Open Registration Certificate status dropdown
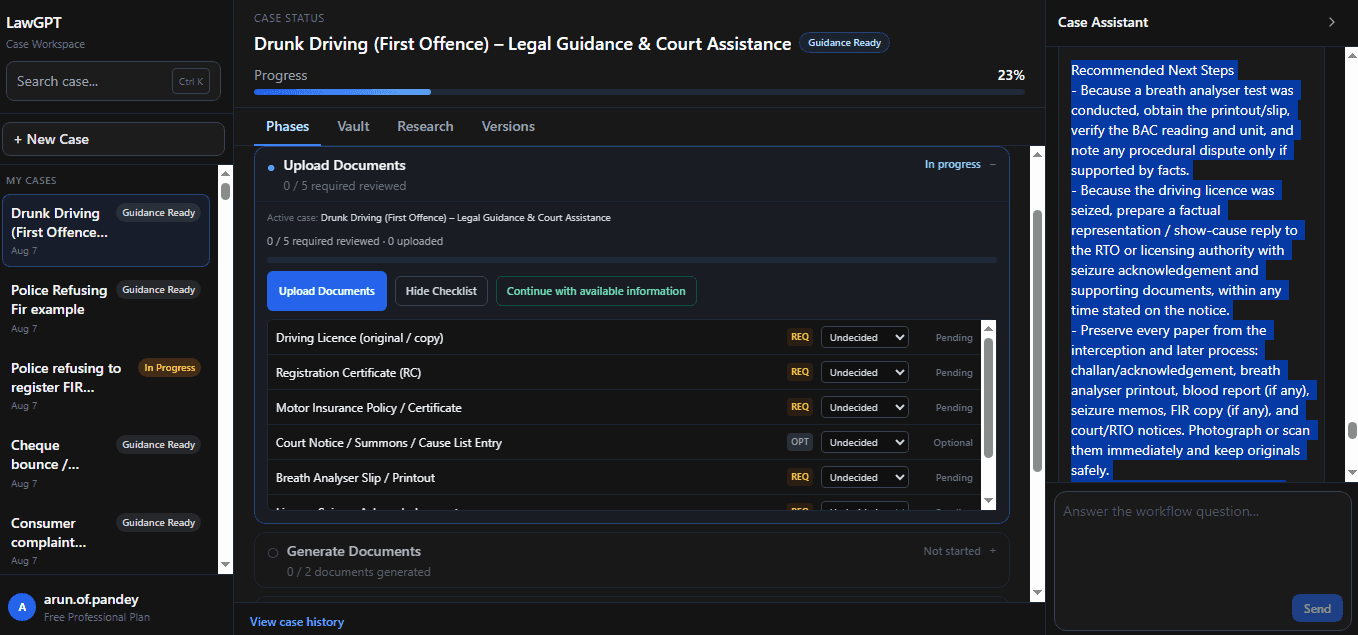Screen dimensions: 1358x635 click(x=865, y=372)
